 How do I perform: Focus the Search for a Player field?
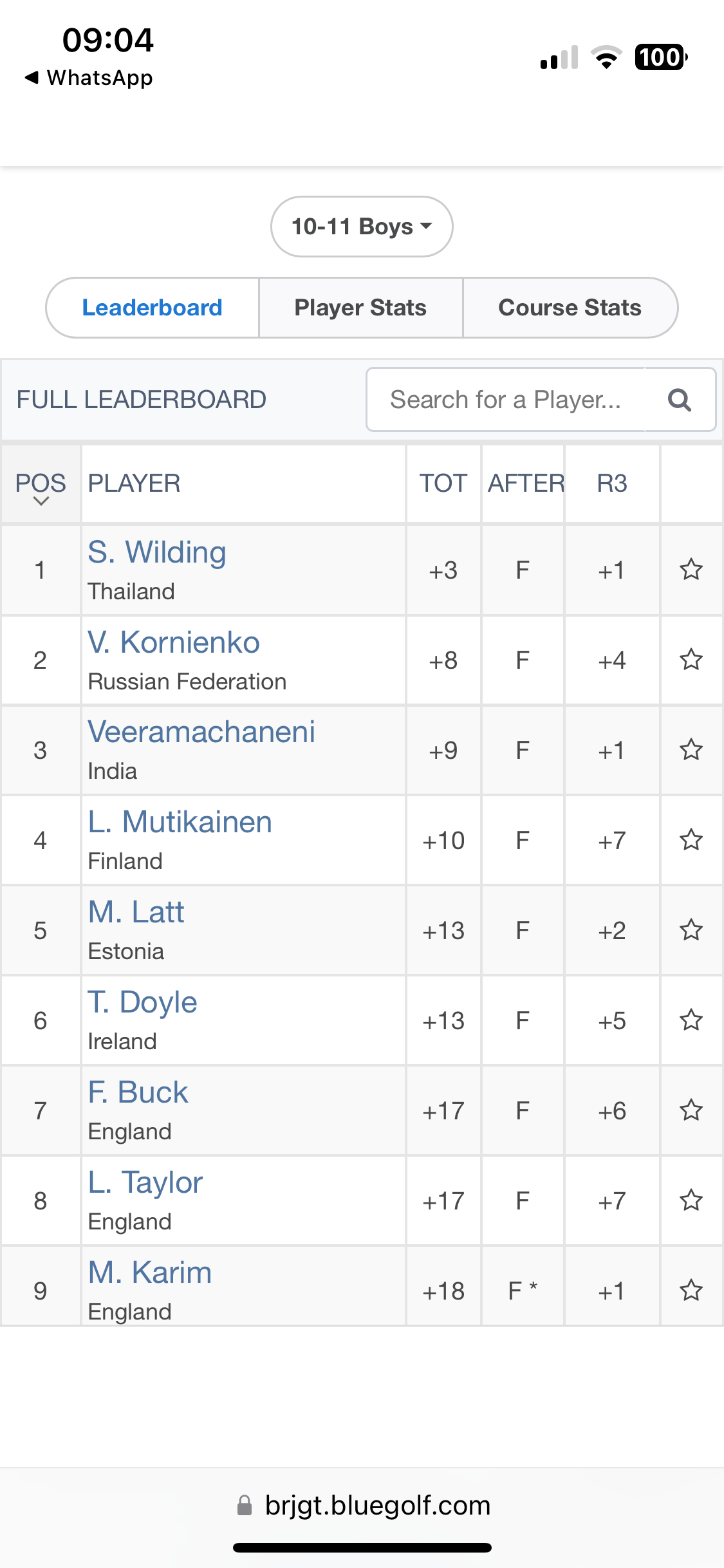pyautogui.click(x=506, y=400)
